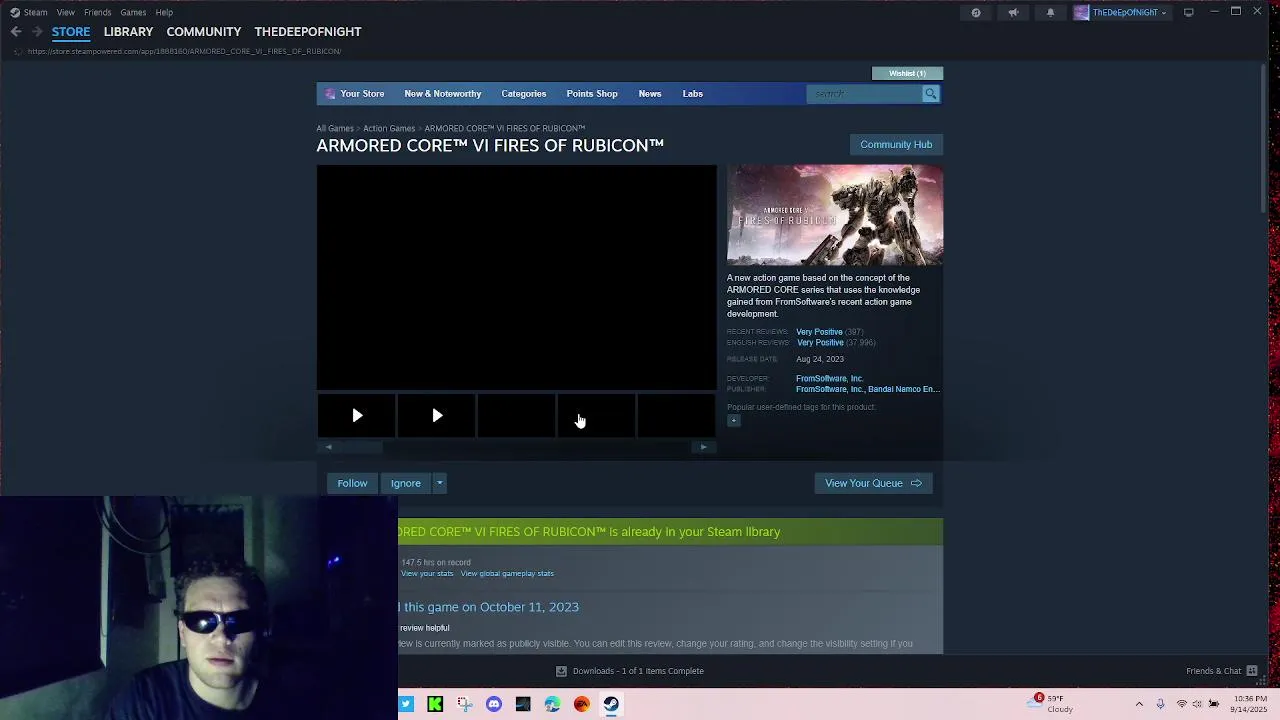Open Twitter from the taskbar

406,704
